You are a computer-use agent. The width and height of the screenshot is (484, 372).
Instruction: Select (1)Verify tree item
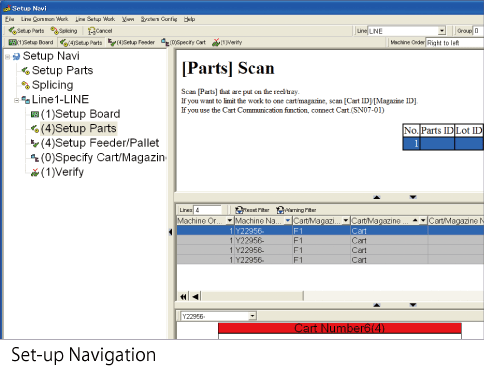pos(62,172)
